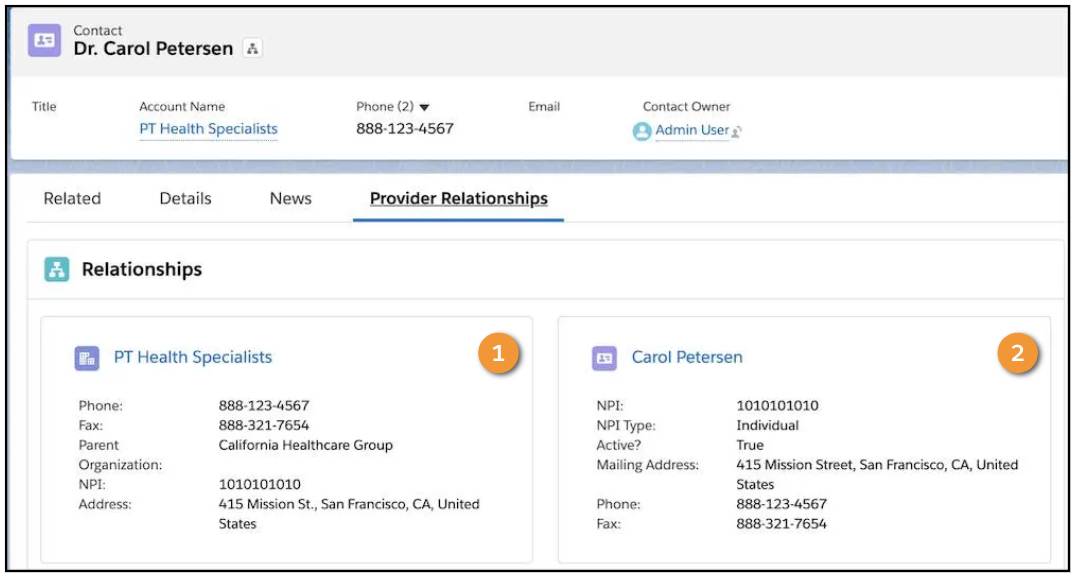This screenshot has width=1074, height=578.
Task: Click change owner icon next to Admin User
Action: pos(736,131)
